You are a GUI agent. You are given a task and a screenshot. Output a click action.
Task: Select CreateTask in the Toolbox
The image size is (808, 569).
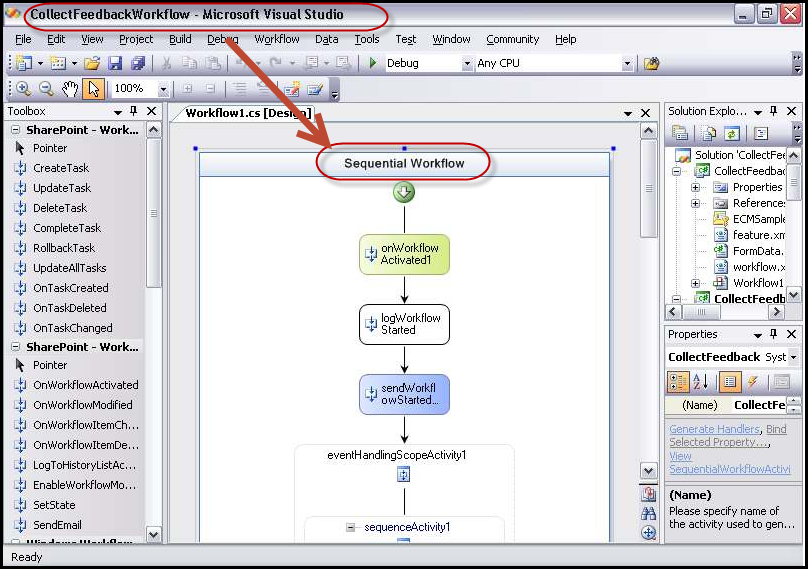pos(61,168)
